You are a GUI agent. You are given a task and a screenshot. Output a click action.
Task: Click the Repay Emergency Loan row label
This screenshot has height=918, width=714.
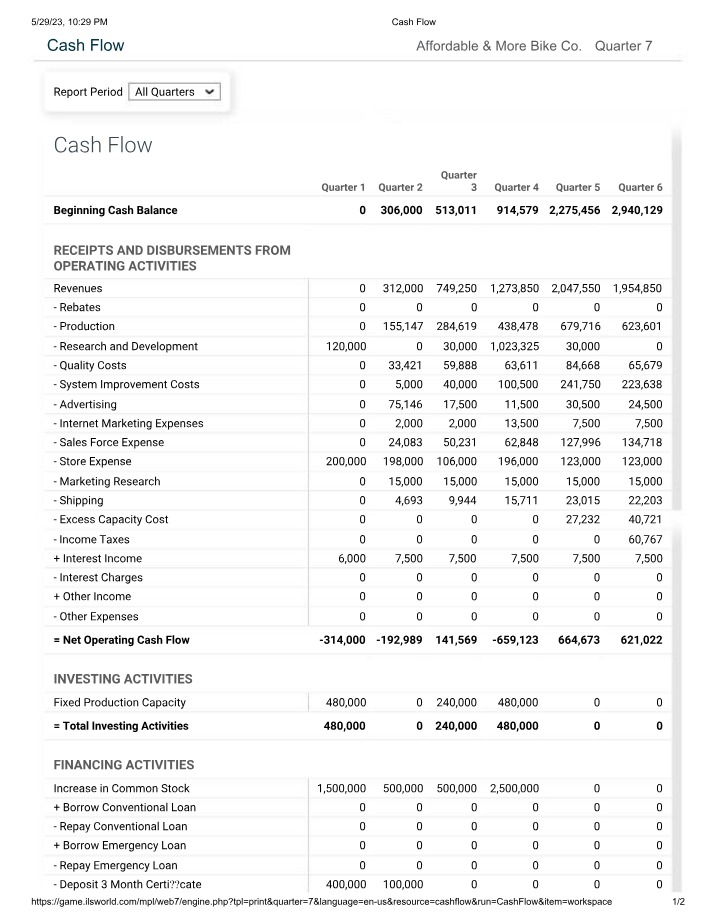click(115, 865)
